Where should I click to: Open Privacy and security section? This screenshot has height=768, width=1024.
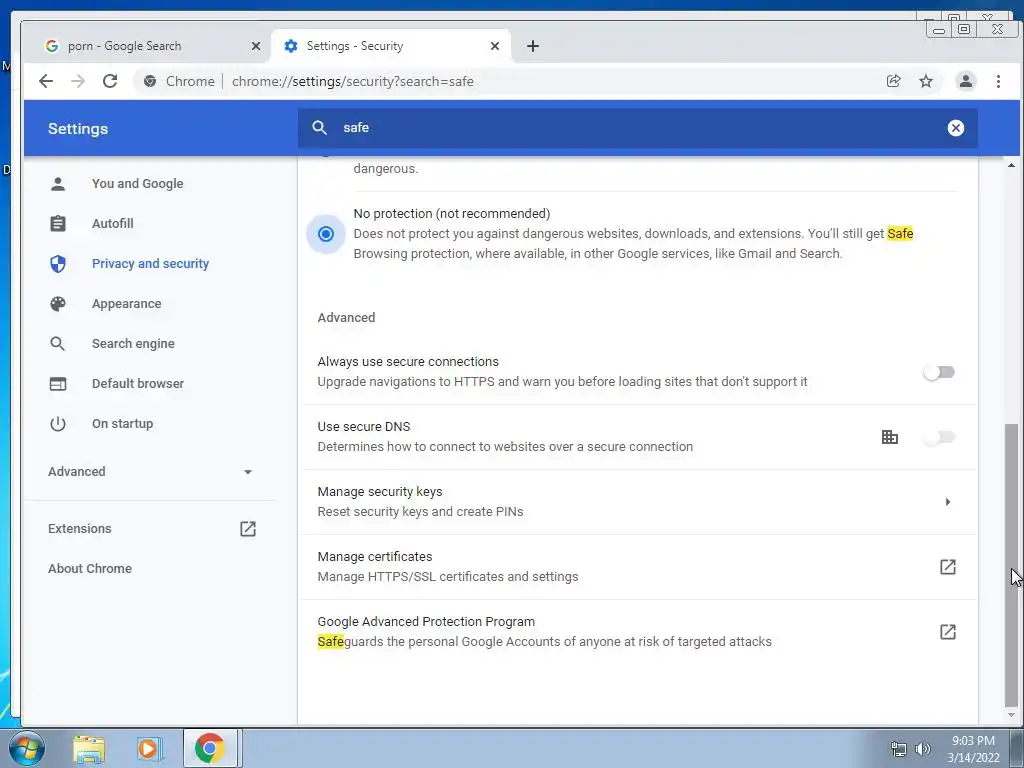(150, 264)
